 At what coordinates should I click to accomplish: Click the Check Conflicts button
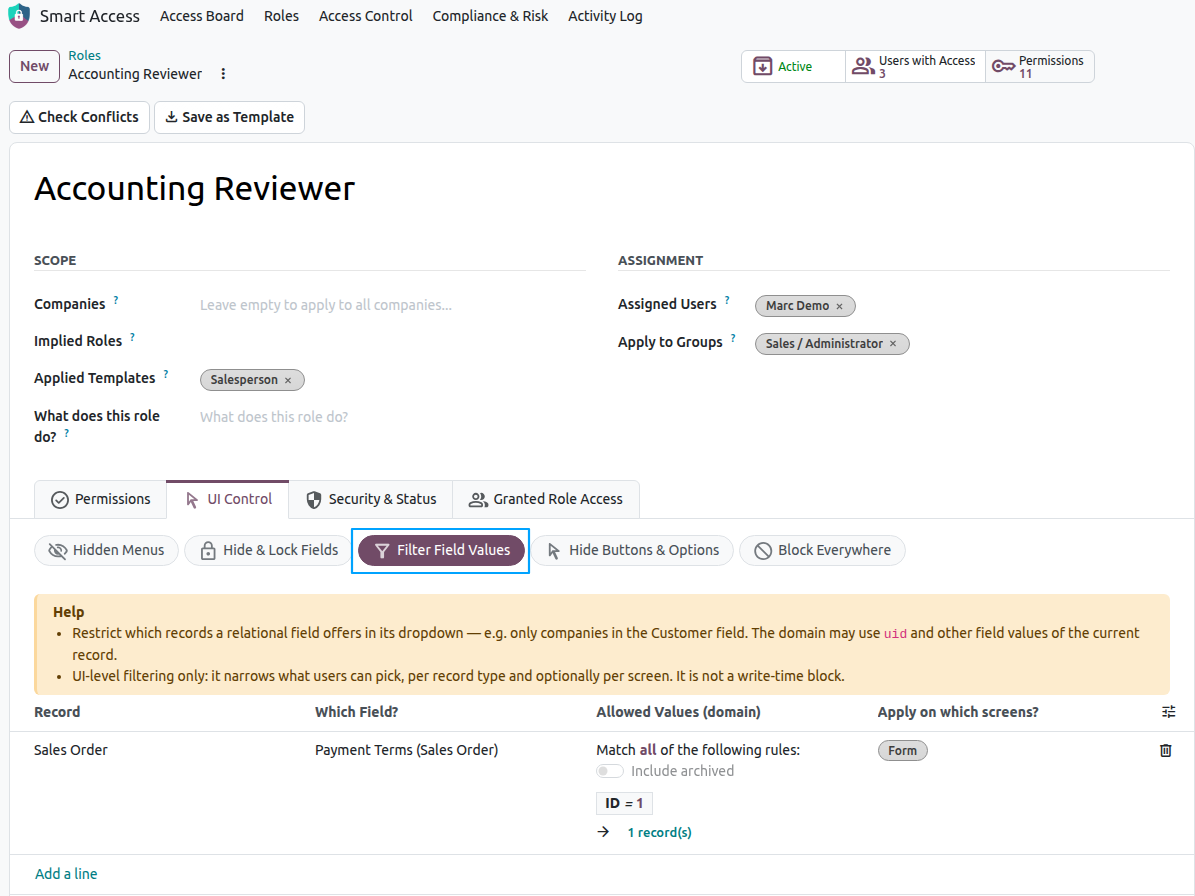pos(79,117)
